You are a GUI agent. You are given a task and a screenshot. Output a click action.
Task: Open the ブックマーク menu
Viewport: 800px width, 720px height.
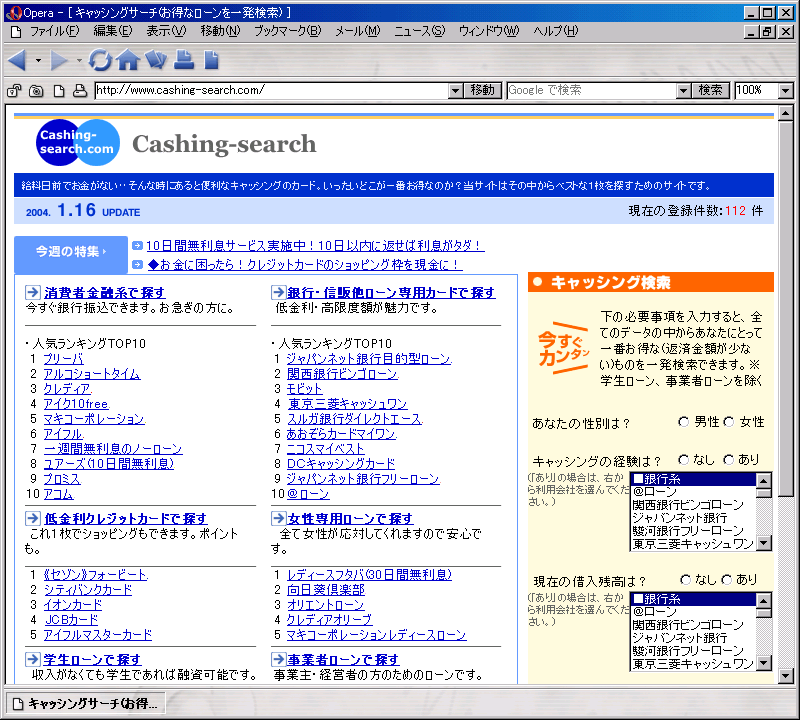pos(288,32)
